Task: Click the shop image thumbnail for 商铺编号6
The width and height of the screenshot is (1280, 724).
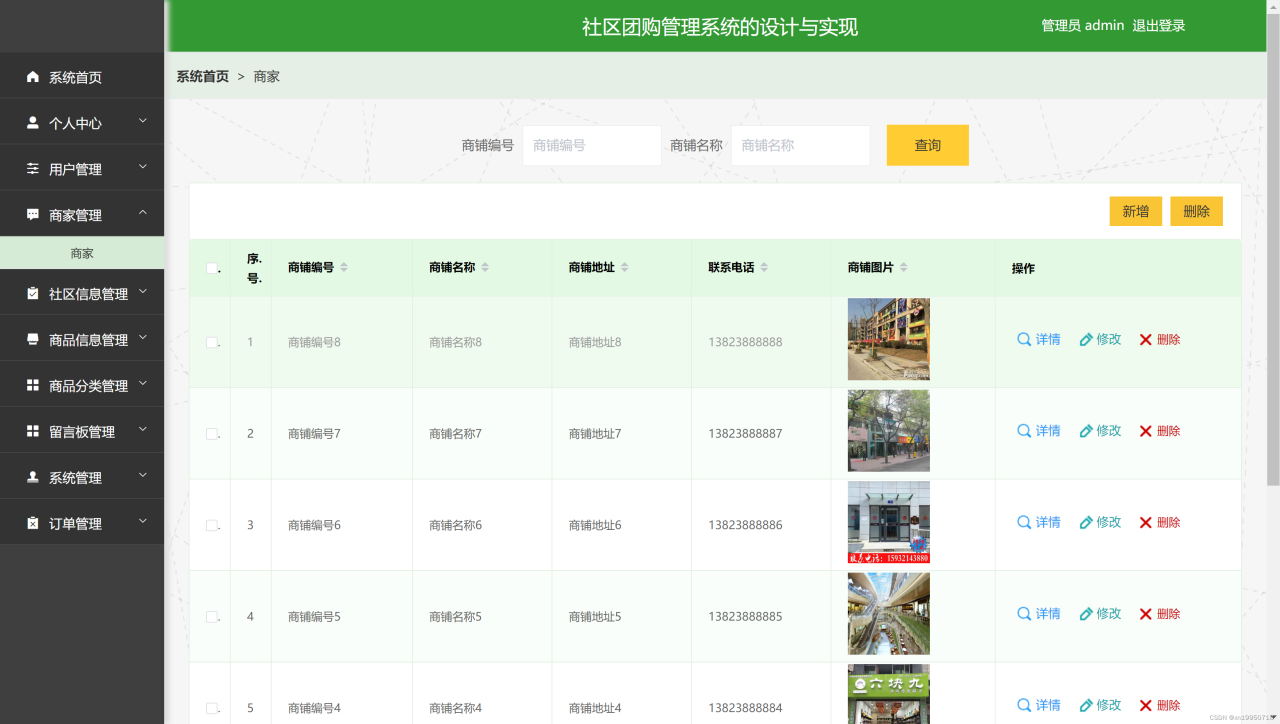Action: 888,522
